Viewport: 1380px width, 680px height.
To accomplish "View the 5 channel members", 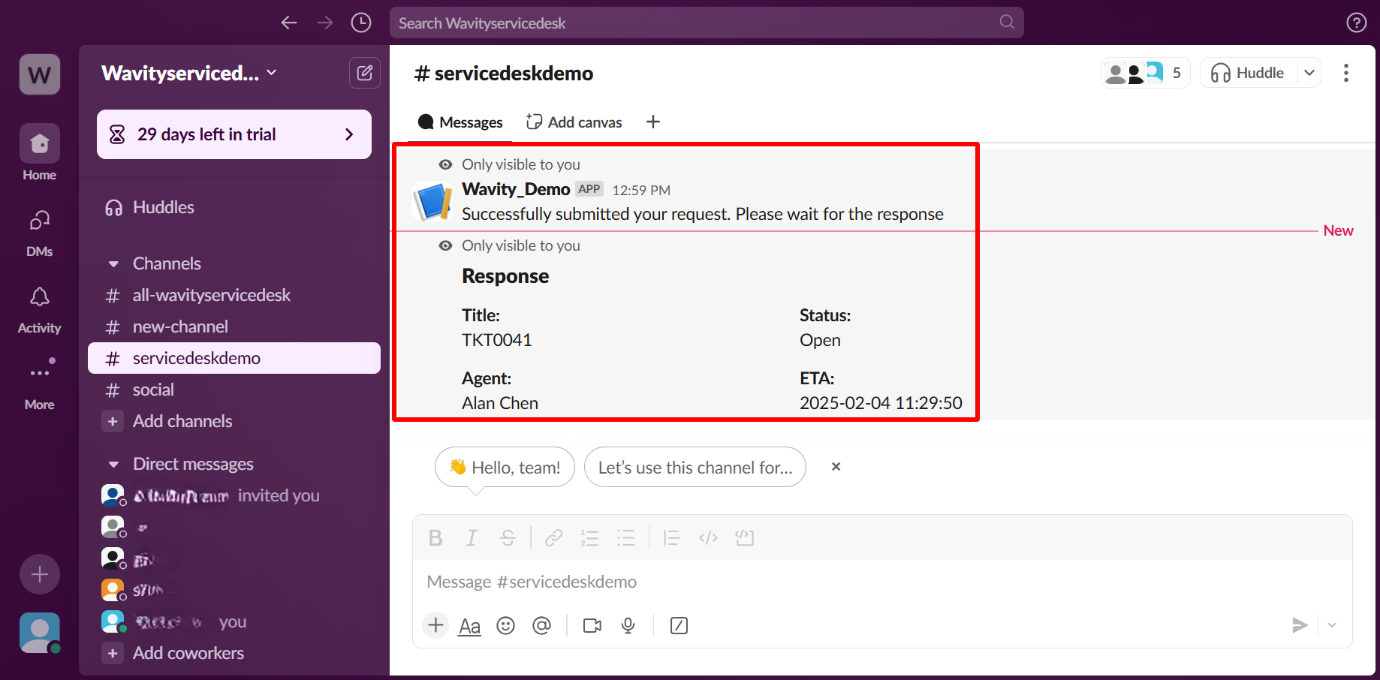I will coord(1145,72).
